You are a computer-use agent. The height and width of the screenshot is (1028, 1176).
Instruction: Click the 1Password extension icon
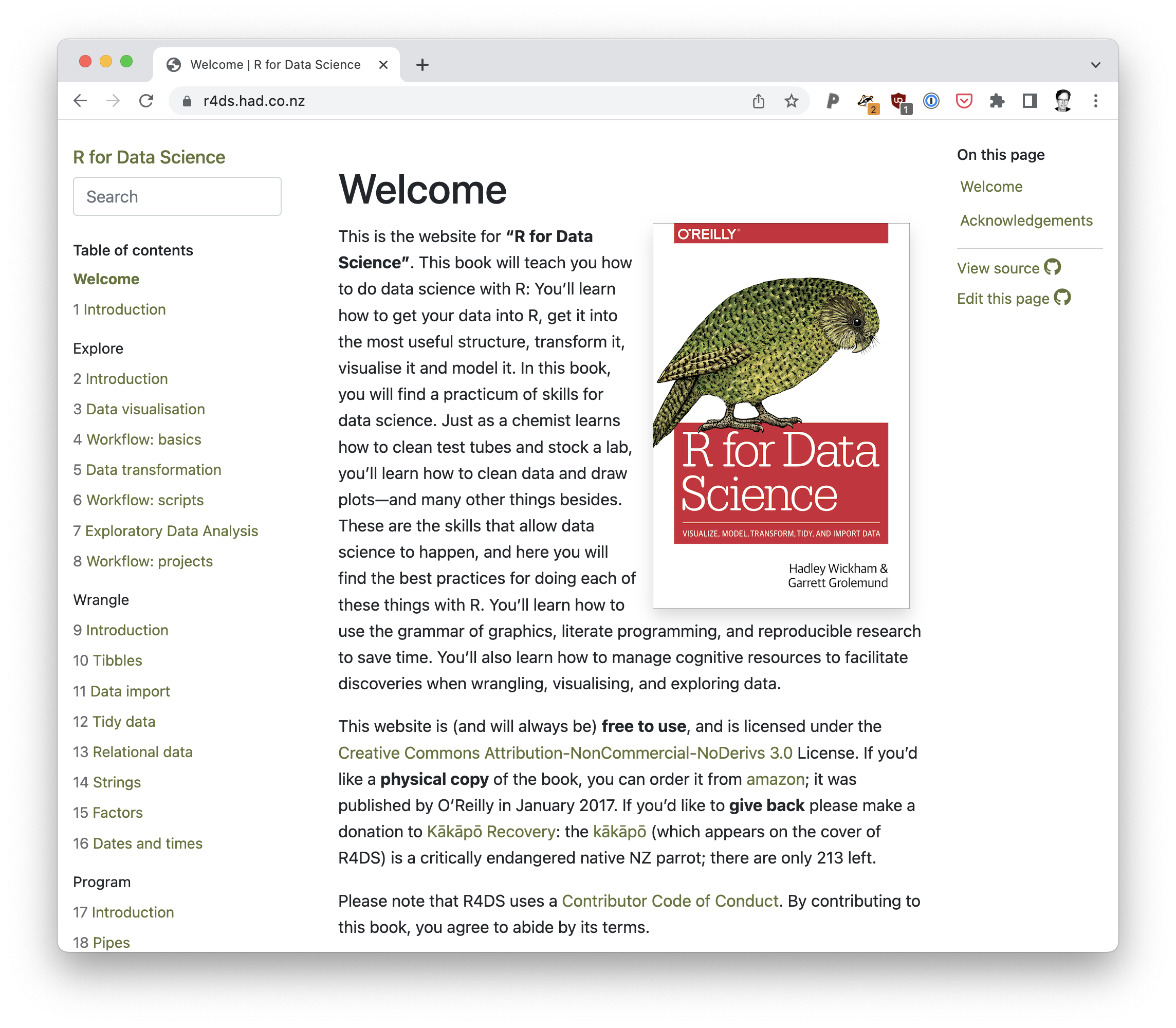[931, 101]
